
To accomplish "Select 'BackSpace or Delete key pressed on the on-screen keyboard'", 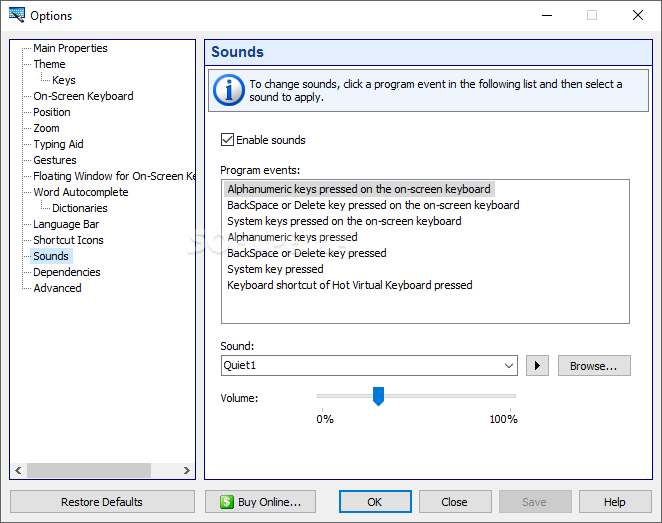I will [x=373, y=205].
